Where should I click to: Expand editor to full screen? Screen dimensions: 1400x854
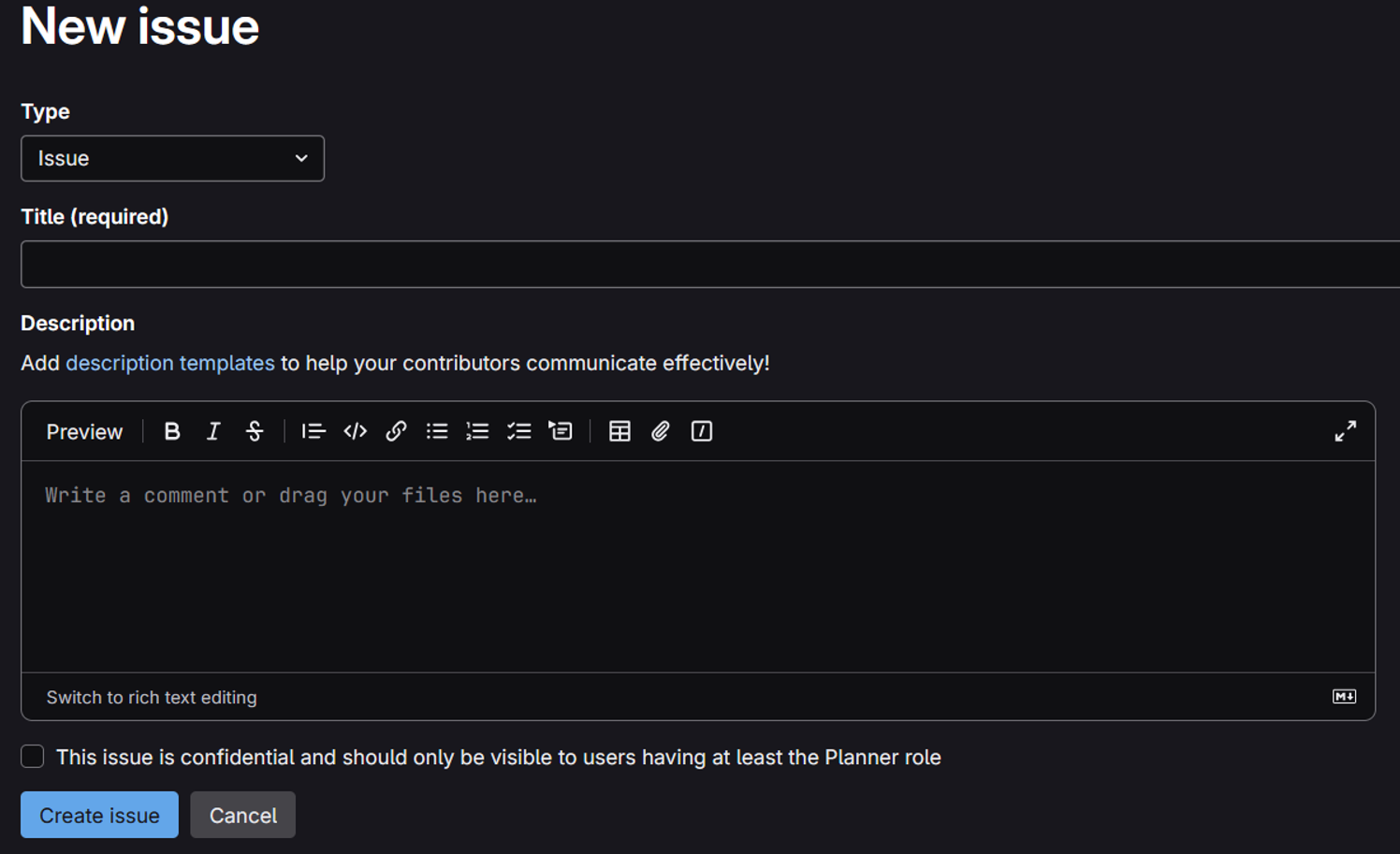tap(1345, 431)
